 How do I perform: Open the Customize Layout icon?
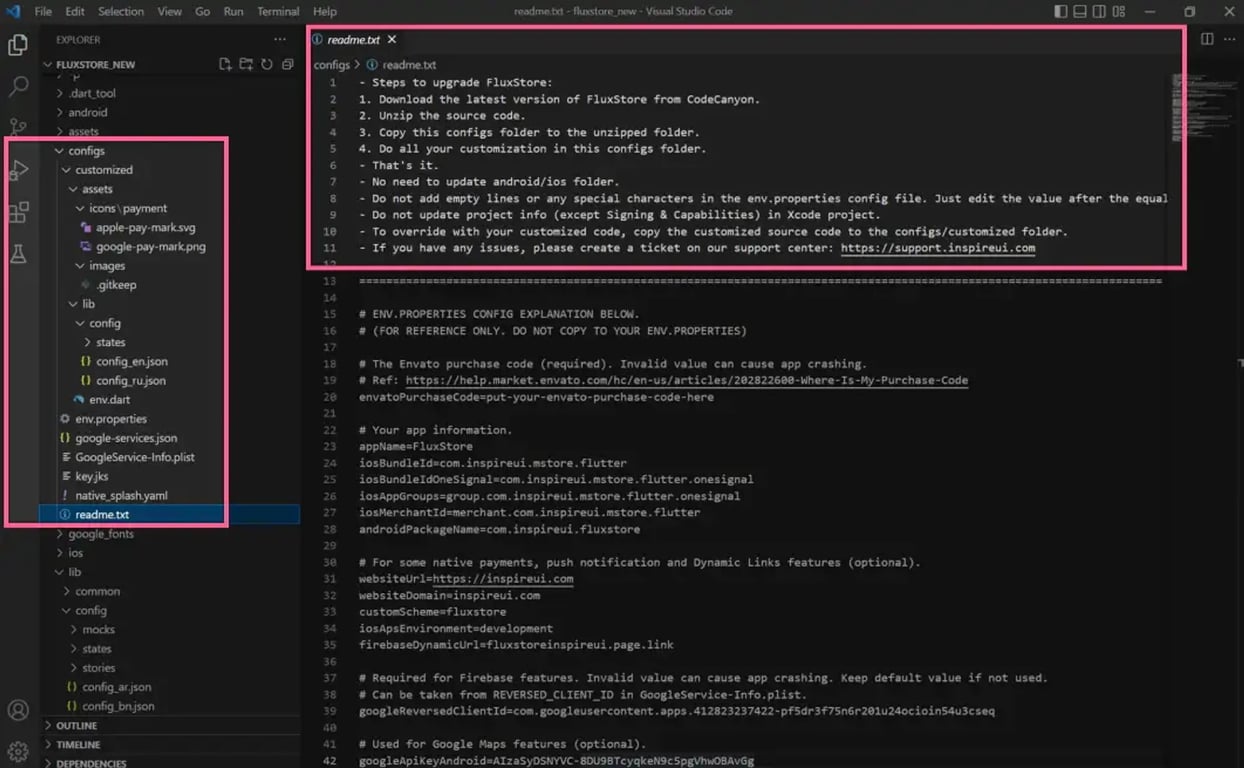(x=1120, y=12)
